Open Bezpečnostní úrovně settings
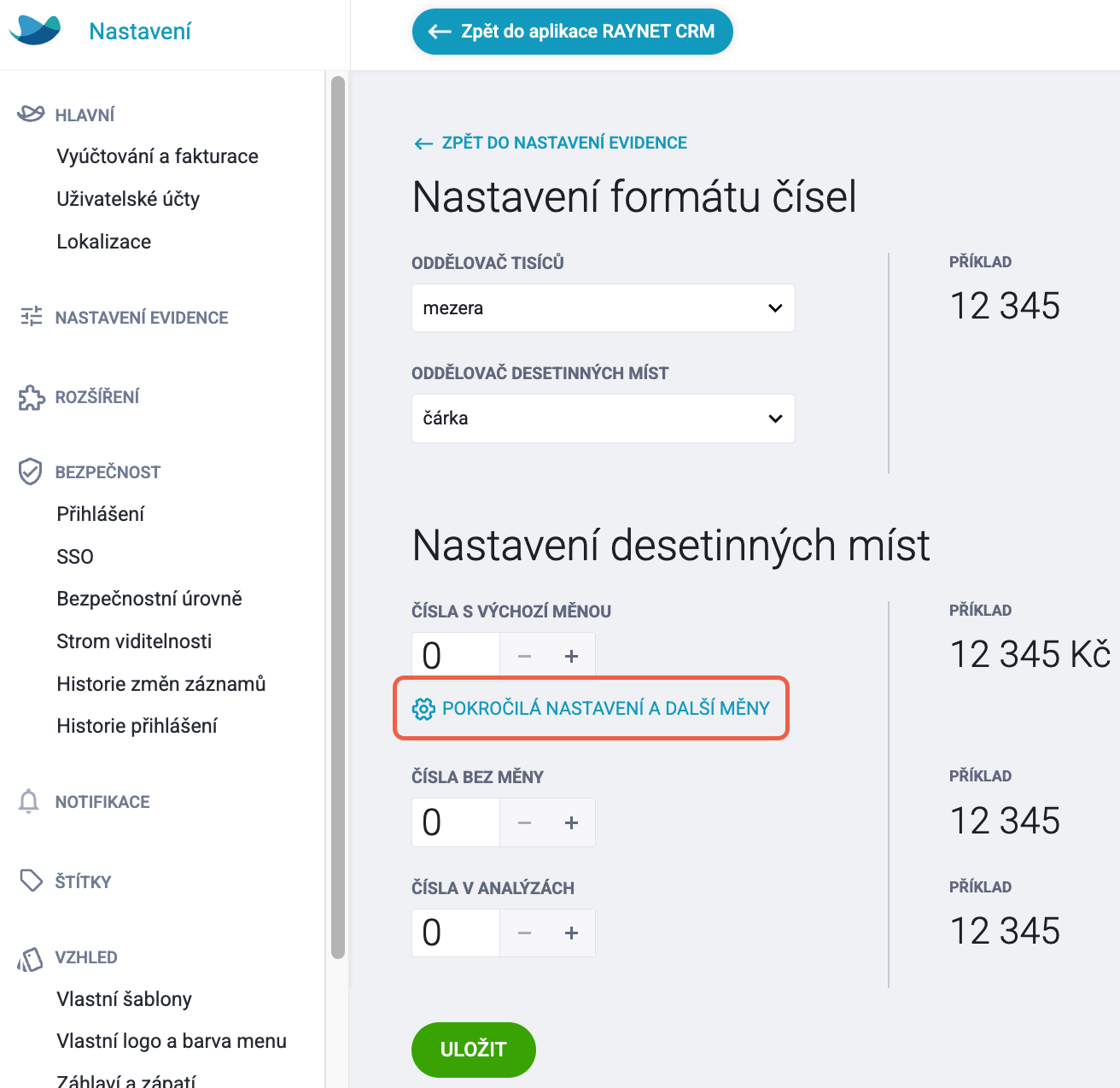 pyautogui.click(x=149, y=599)
